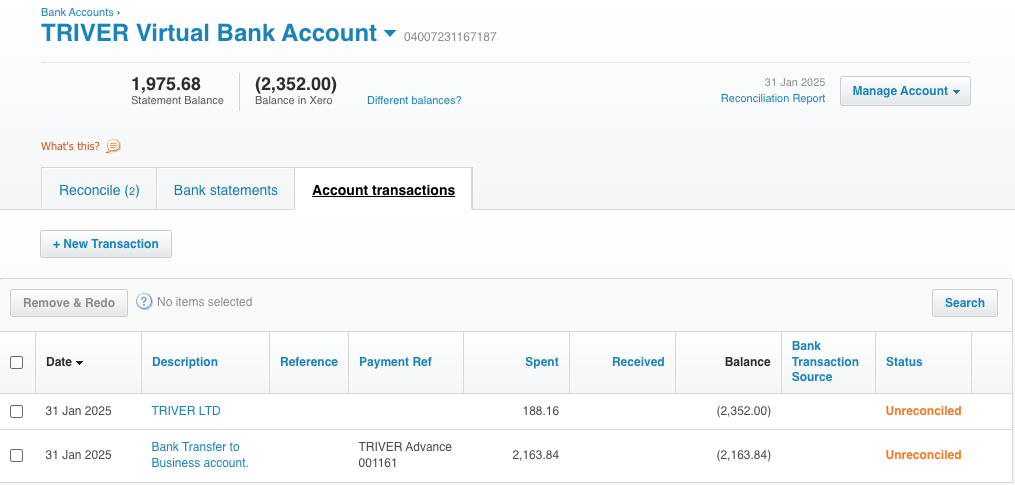The width and height of the screenshot is (1015, 485).
Task: Open the Different balances? link
Action: coord(414,100)
